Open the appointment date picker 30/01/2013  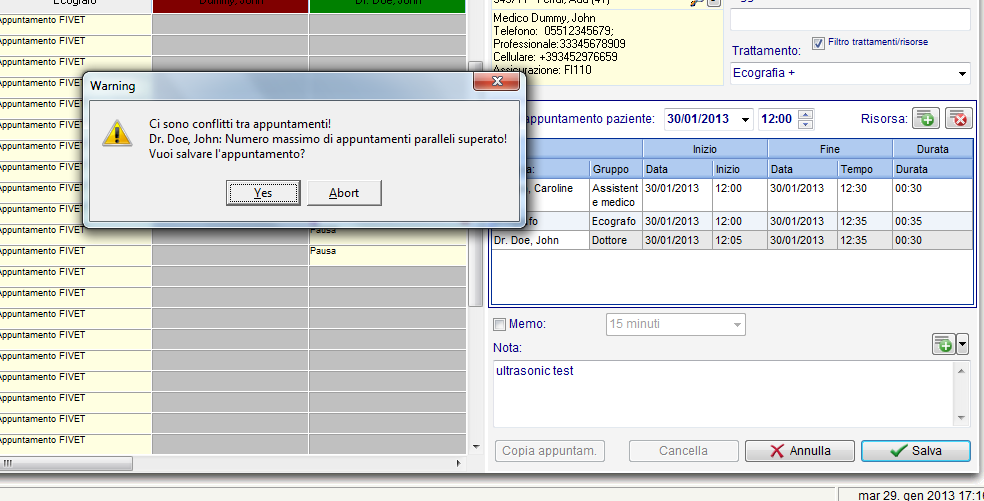pos(745,119)
